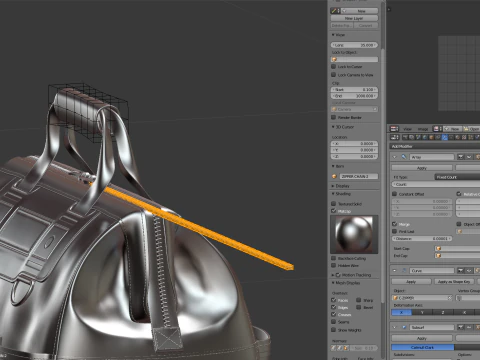Click the UV/Image editor type icon
The height and width of the screenshot is (360, 480).
tap(394, 129)
